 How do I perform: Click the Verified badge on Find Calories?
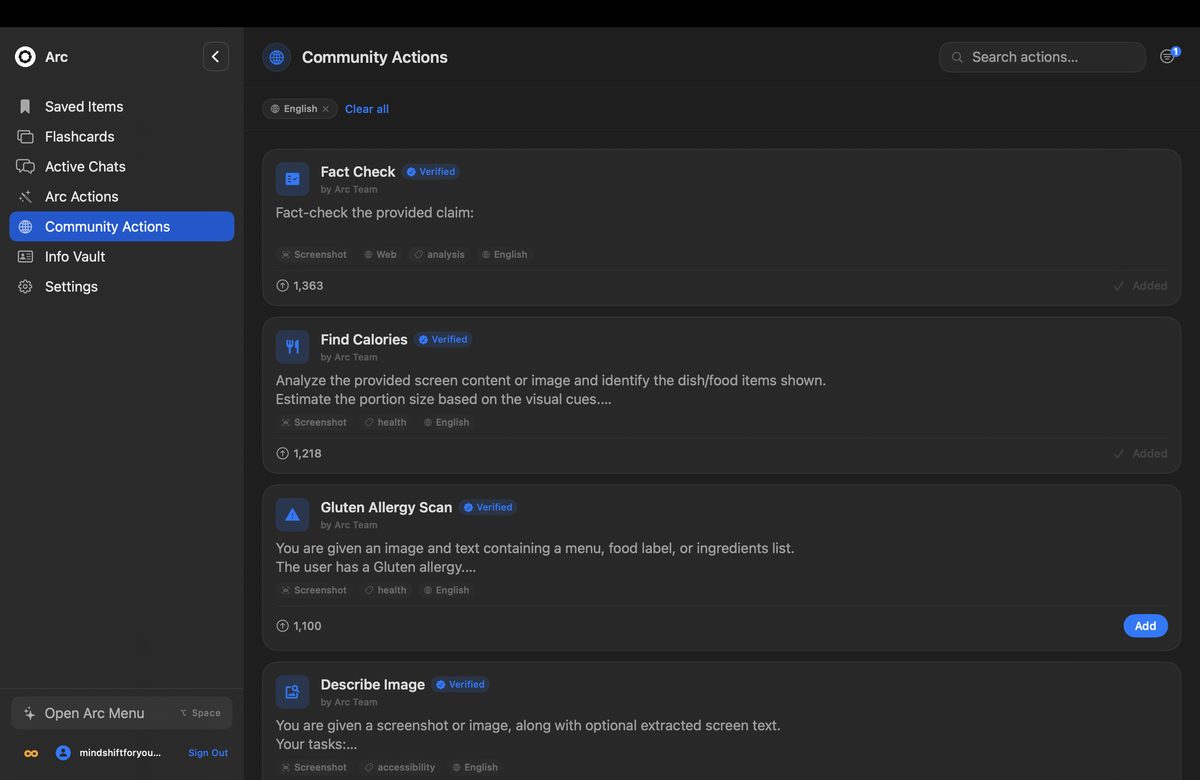443,340
